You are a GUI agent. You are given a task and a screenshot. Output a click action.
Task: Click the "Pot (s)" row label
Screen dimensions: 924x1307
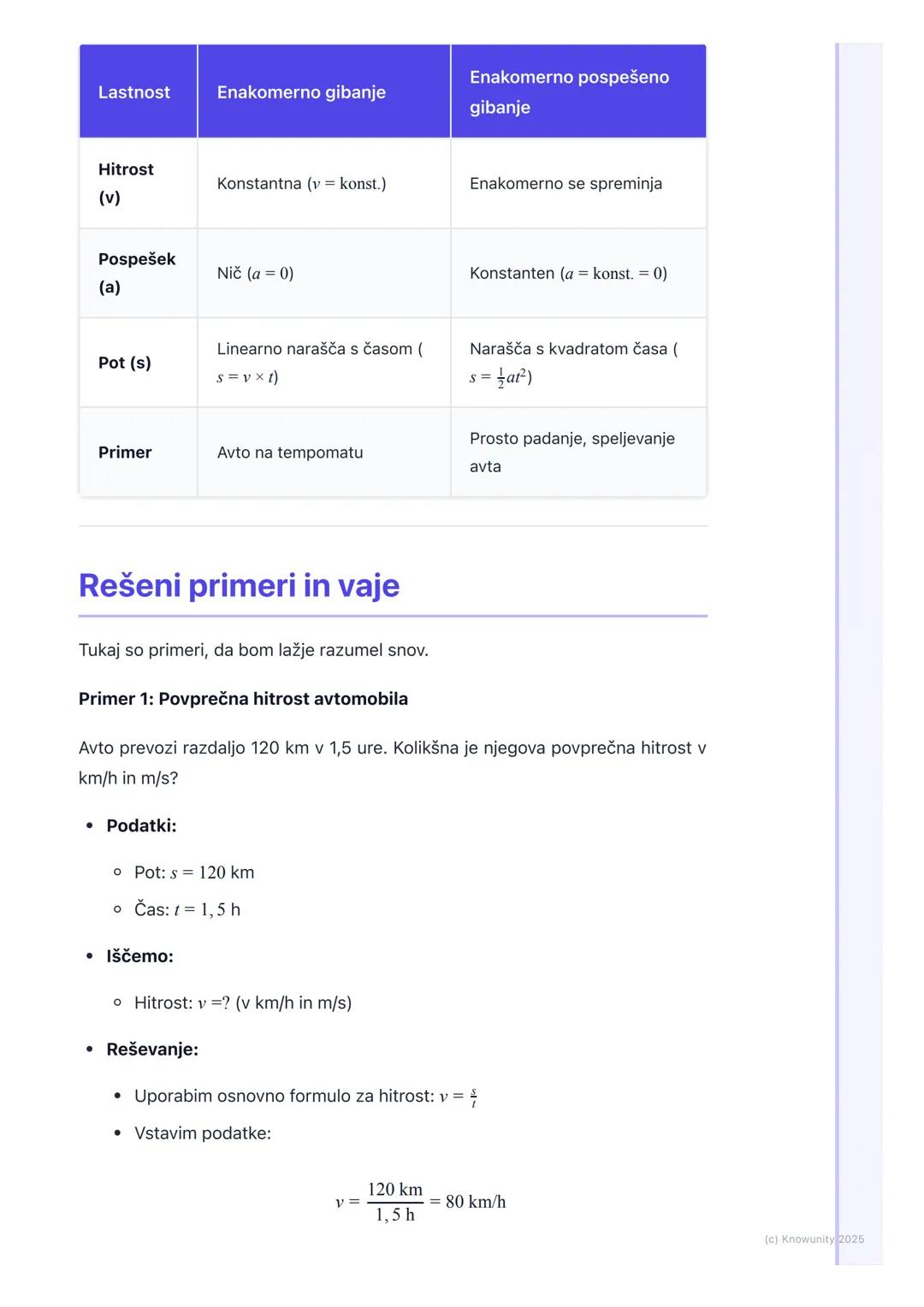[x=125, y=363]
